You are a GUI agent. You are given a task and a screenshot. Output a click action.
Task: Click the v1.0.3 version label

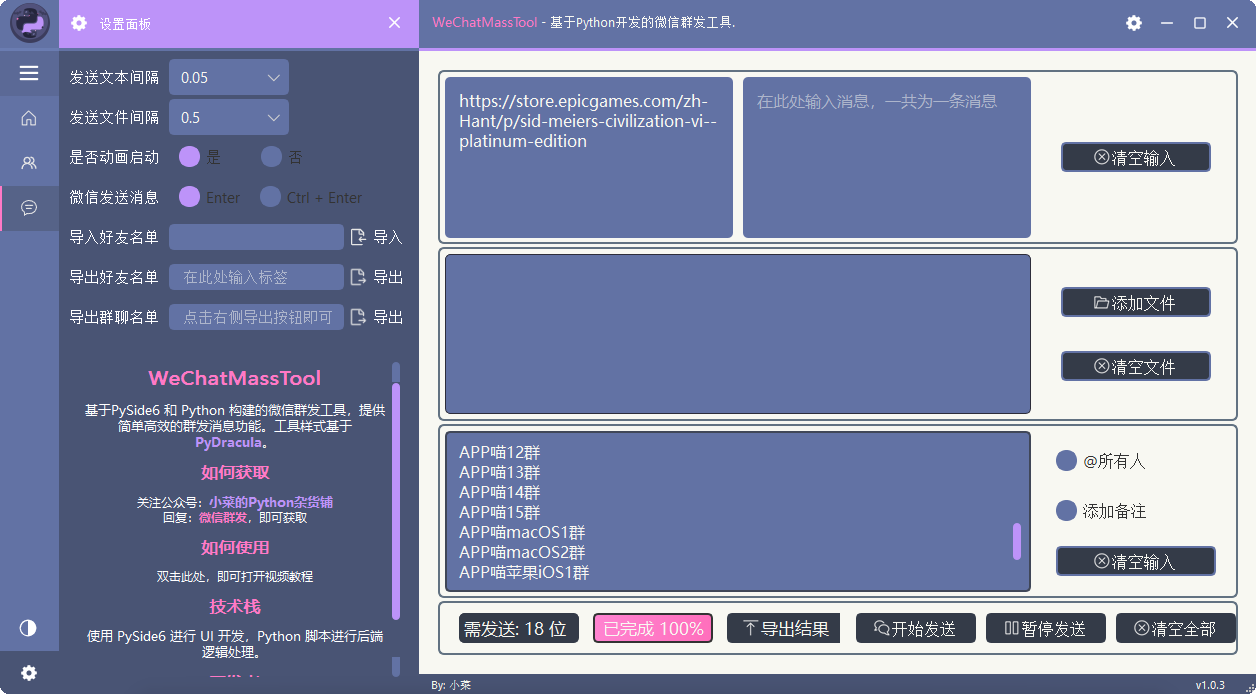pyautogui.click(x=1210, y=685)
